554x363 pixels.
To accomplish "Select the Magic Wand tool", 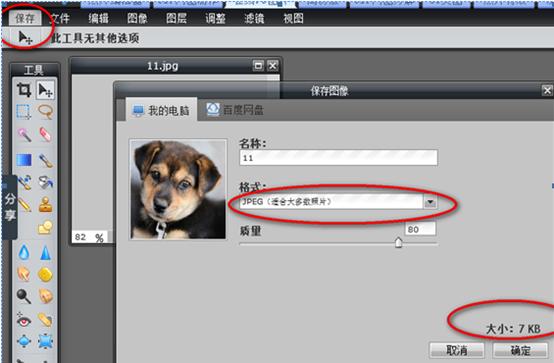I will [x=24, y=134].
